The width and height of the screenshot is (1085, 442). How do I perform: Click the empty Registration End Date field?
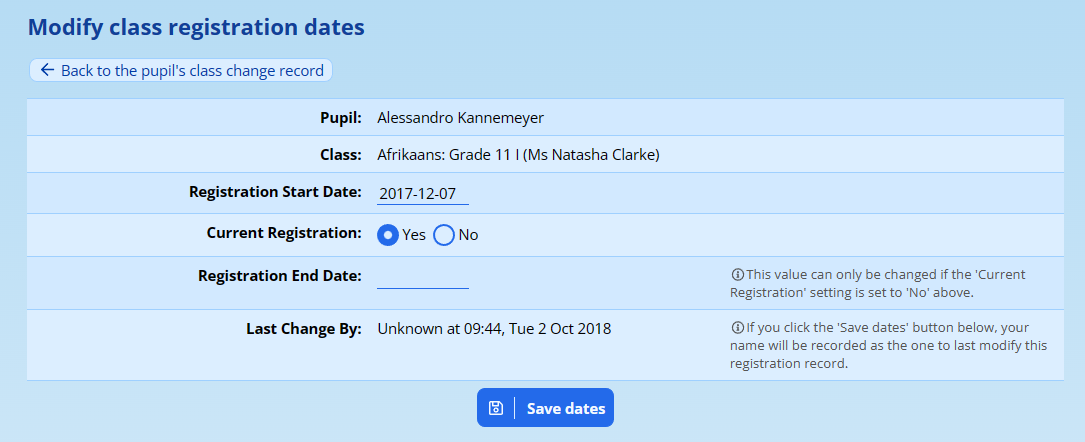pos(422,277)
